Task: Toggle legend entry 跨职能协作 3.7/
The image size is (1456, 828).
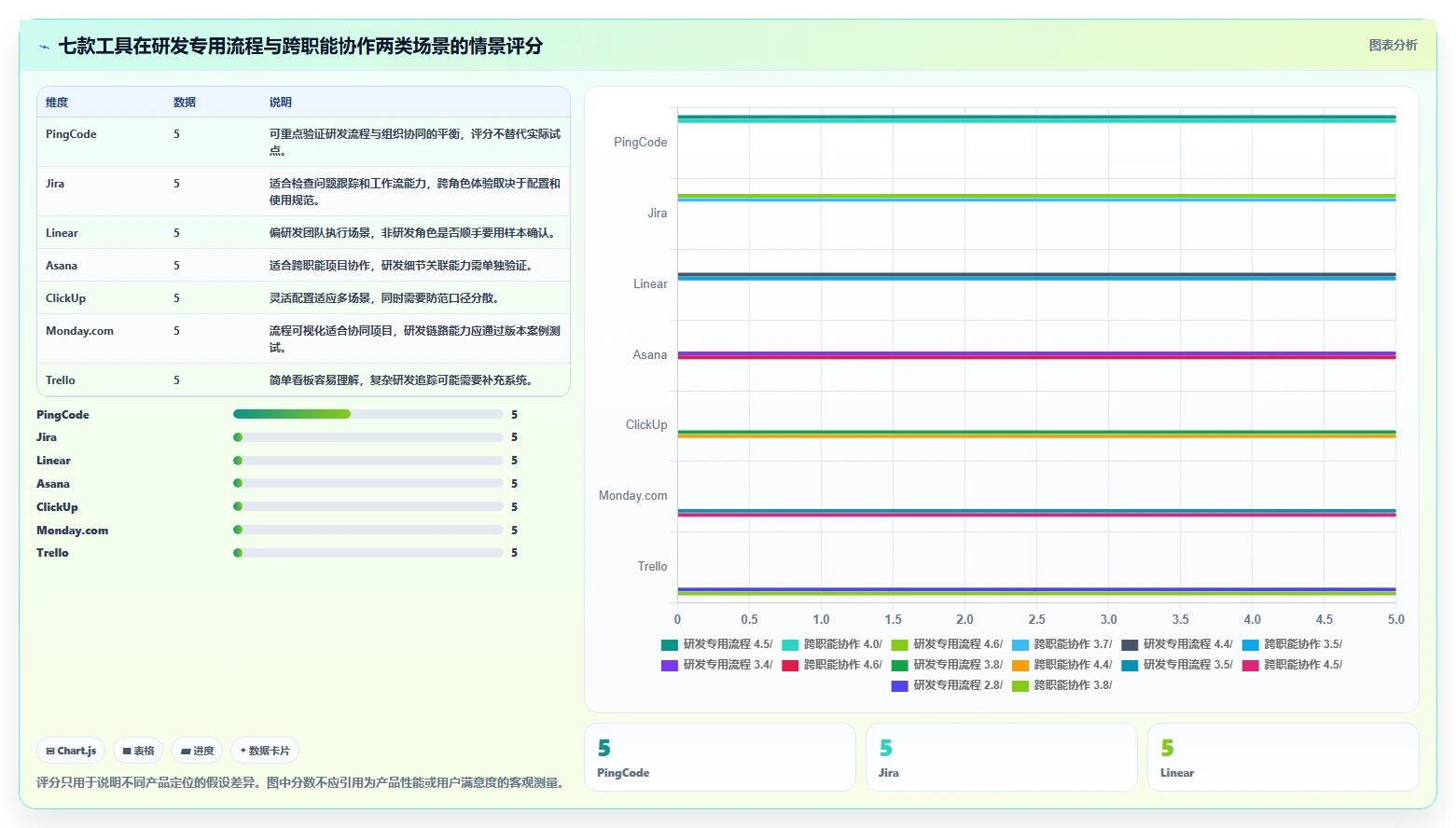Action: 1062,644
